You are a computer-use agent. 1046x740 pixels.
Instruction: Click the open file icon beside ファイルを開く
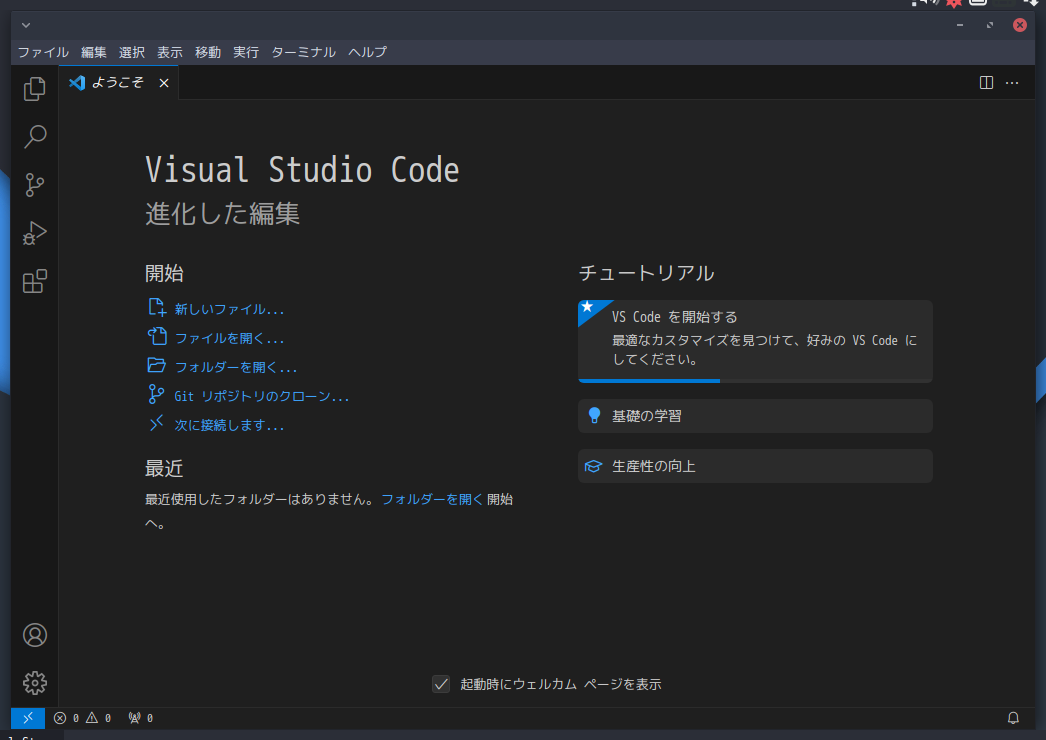157,336
